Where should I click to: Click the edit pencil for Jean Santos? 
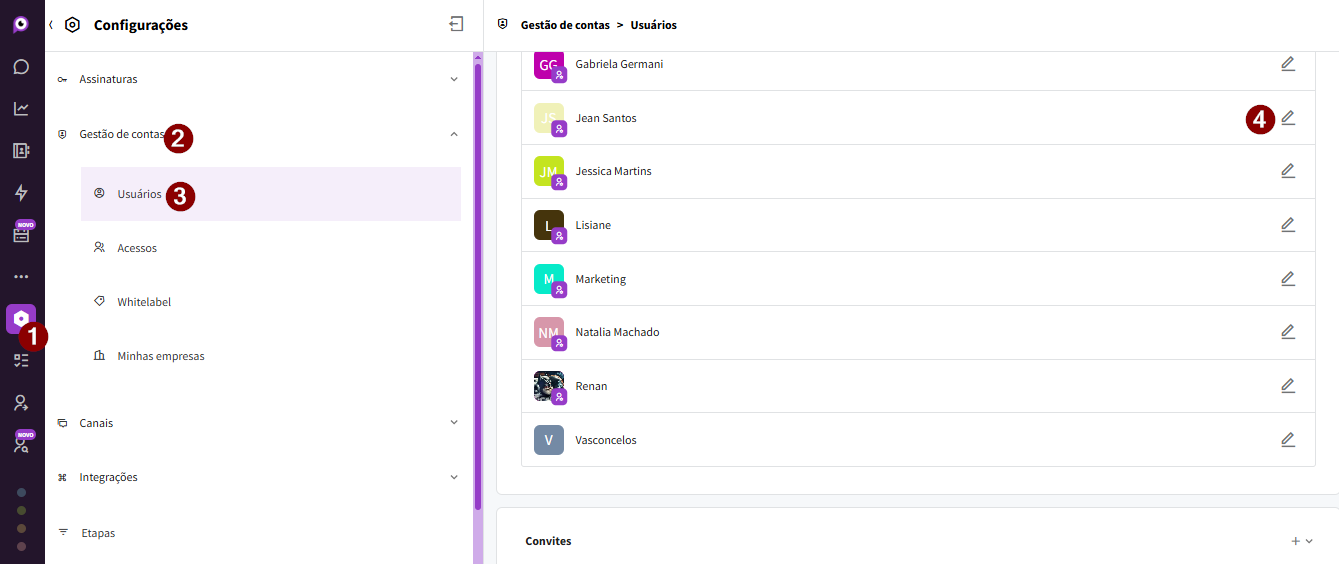1288,118
